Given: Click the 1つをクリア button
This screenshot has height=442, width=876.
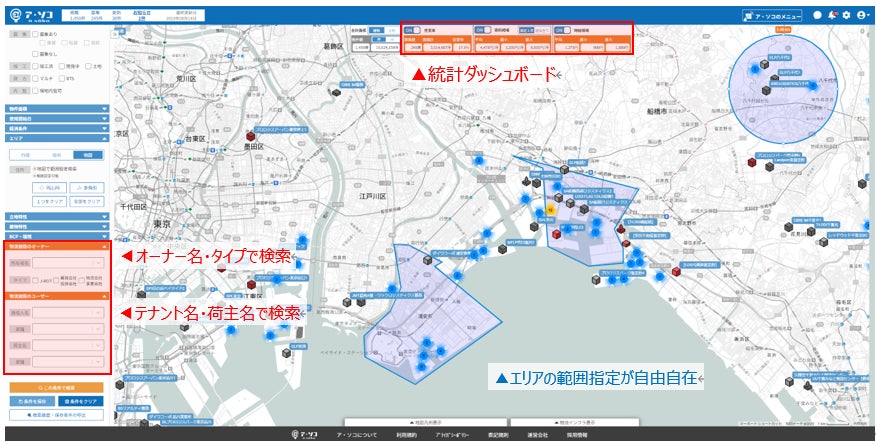Looking at the screenshot, I should click(50, 201).
